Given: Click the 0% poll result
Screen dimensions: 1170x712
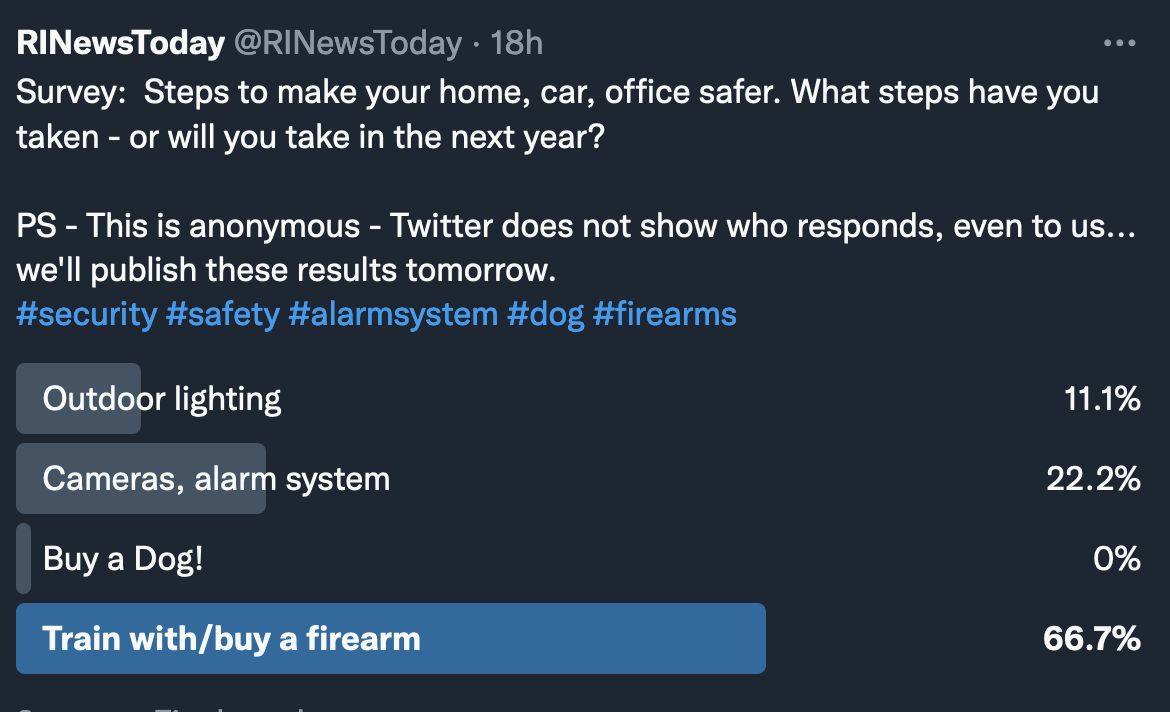Looking at the screenshot, I should tap(1117, 558).
